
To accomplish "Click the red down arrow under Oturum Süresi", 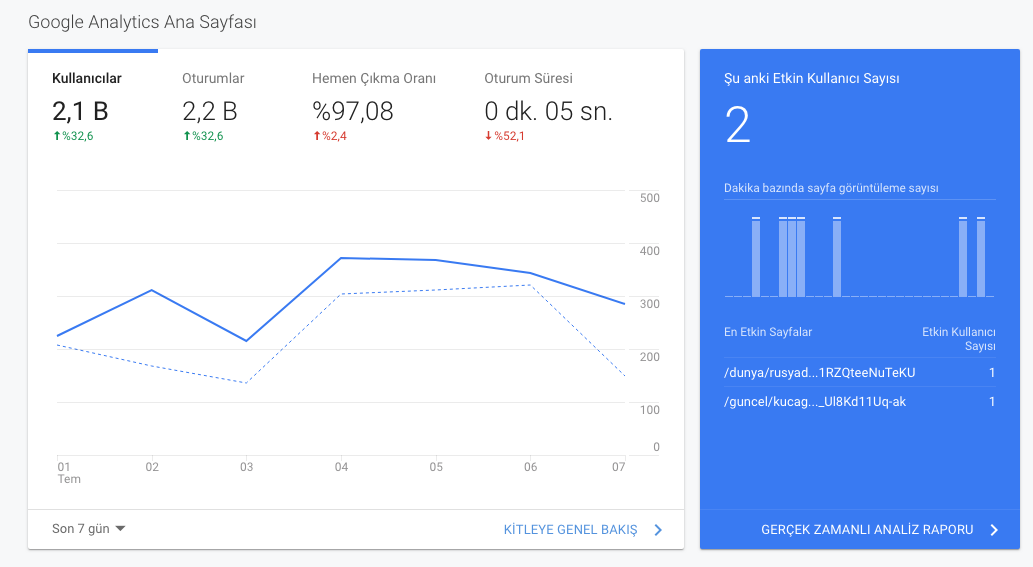I will [x=489, y=136].
